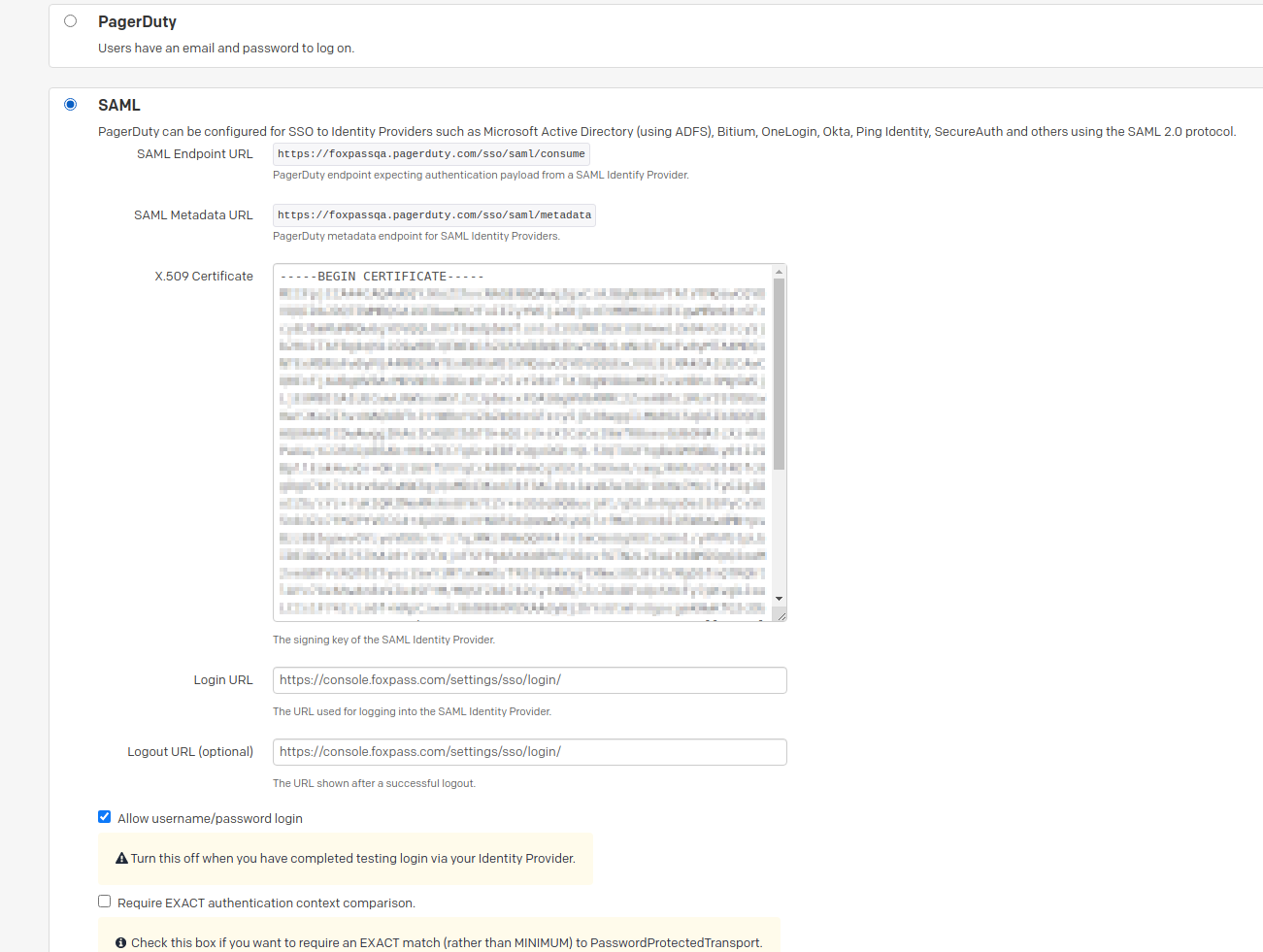Click 'The URL shown after a successful logout' text
Image resolution: width=1263 pixels, height=952 pixels.
374,783
